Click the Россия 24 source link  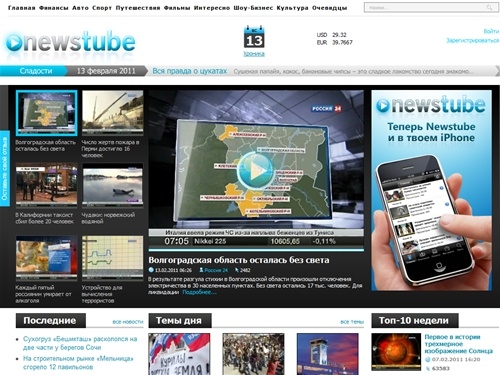216,270
